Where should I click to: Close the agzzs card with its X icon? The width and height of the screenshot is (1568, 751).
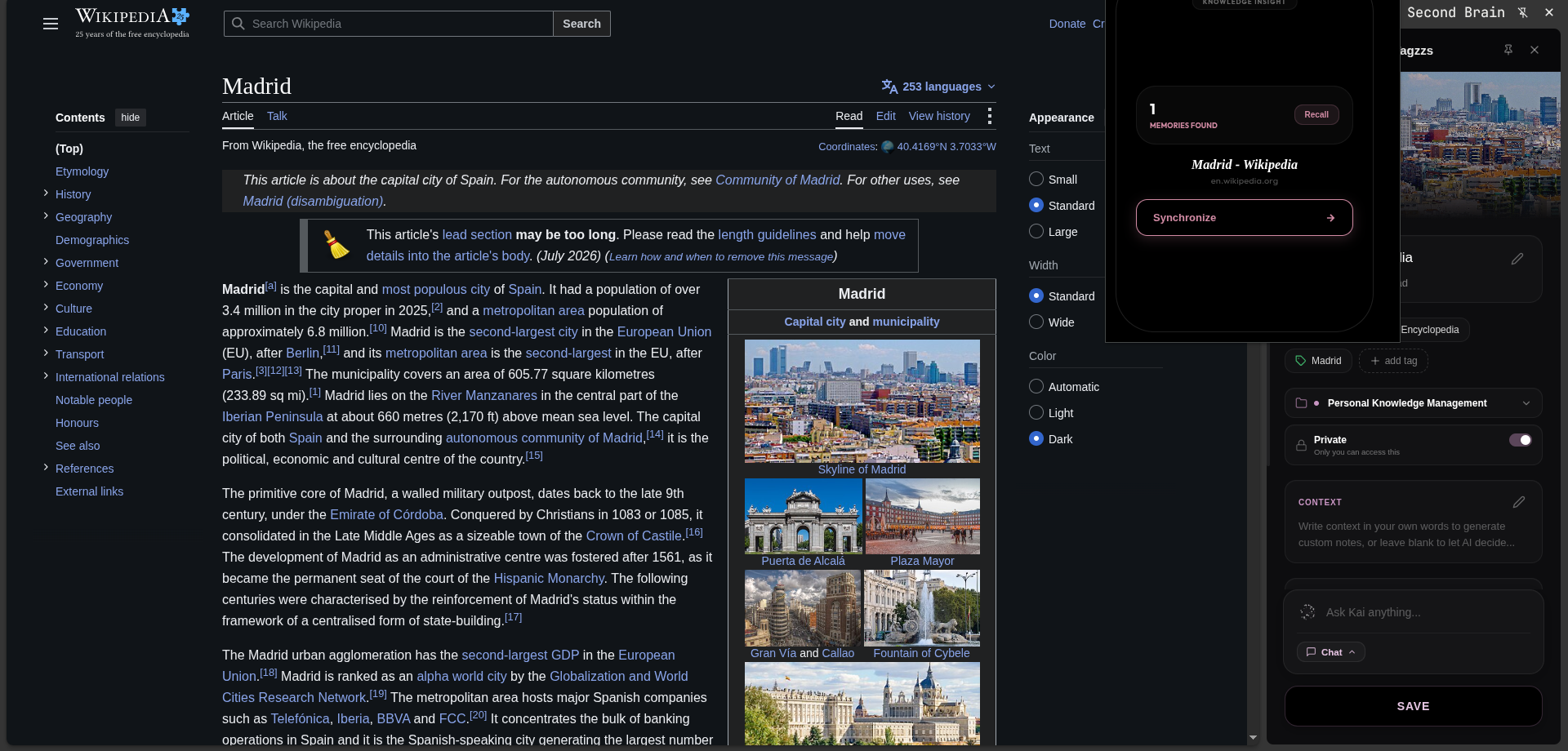click(1535, 50)
